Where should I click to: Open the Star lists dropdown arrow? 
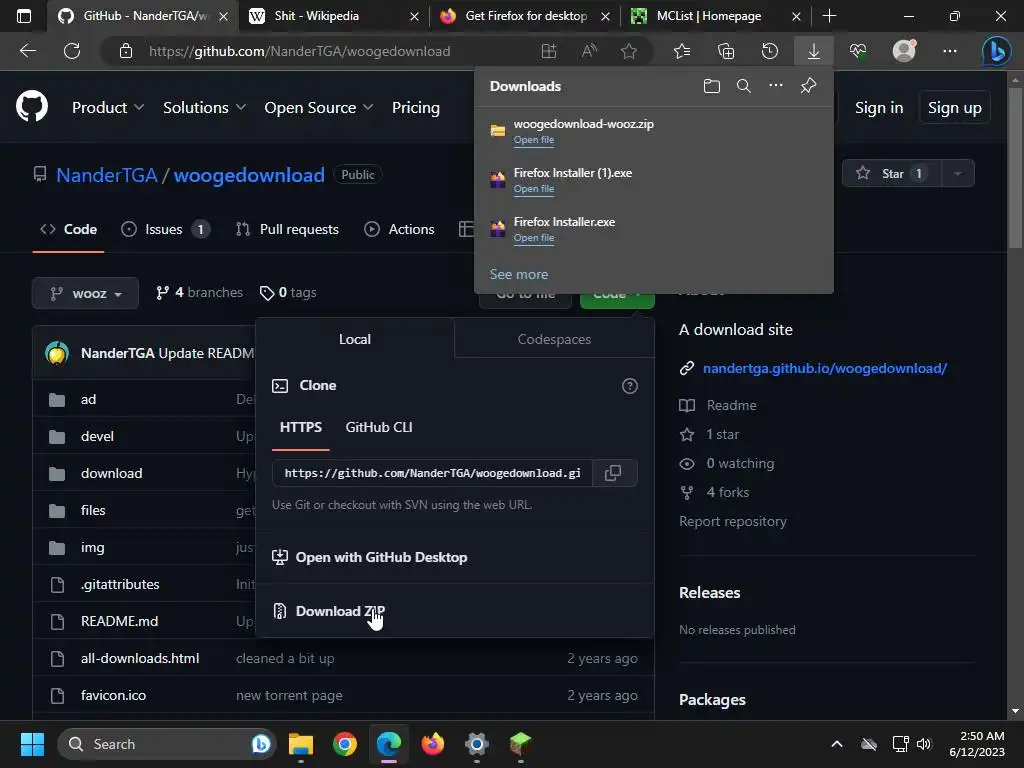[957, 173]
